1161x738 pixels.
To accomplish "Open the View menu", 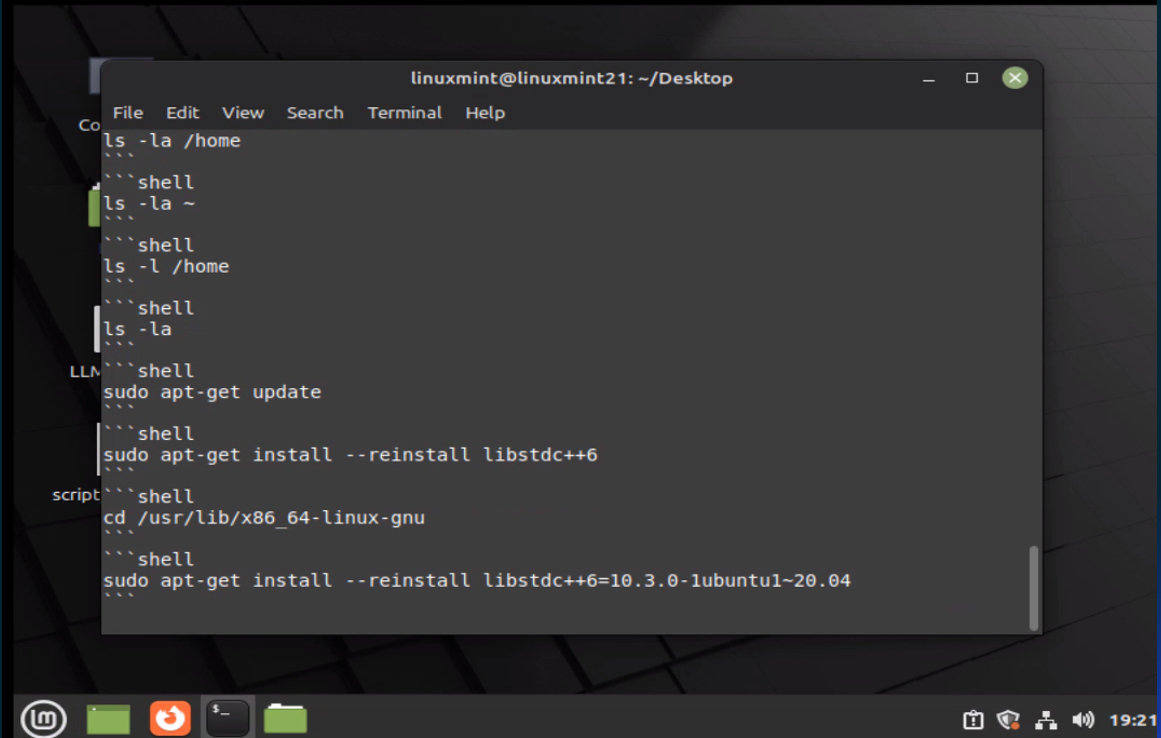I will click(x=243, y=113).
